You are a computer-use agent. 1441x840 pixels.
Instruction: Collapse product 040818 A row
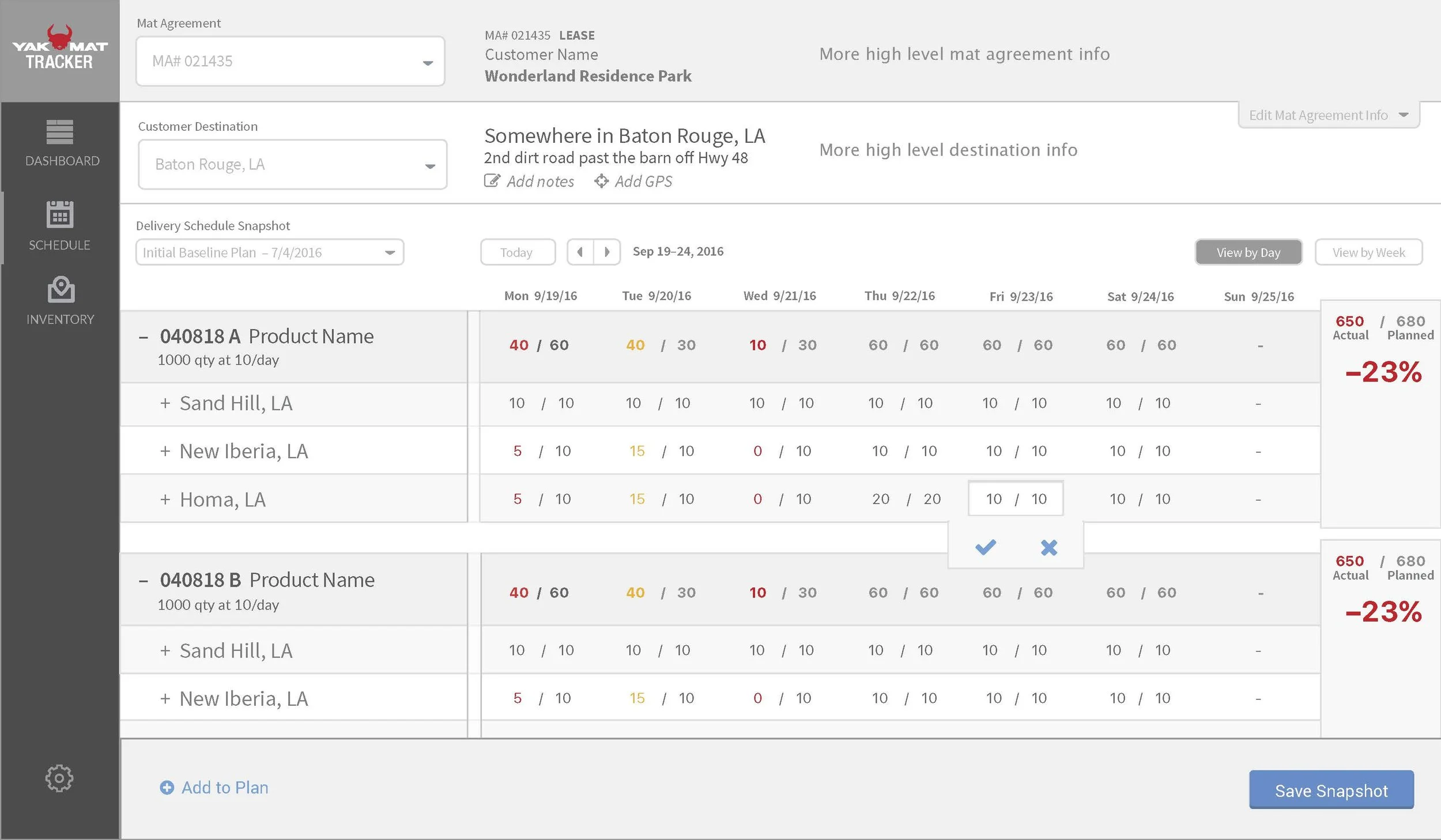pyautogui.click(x=143, y=335)
